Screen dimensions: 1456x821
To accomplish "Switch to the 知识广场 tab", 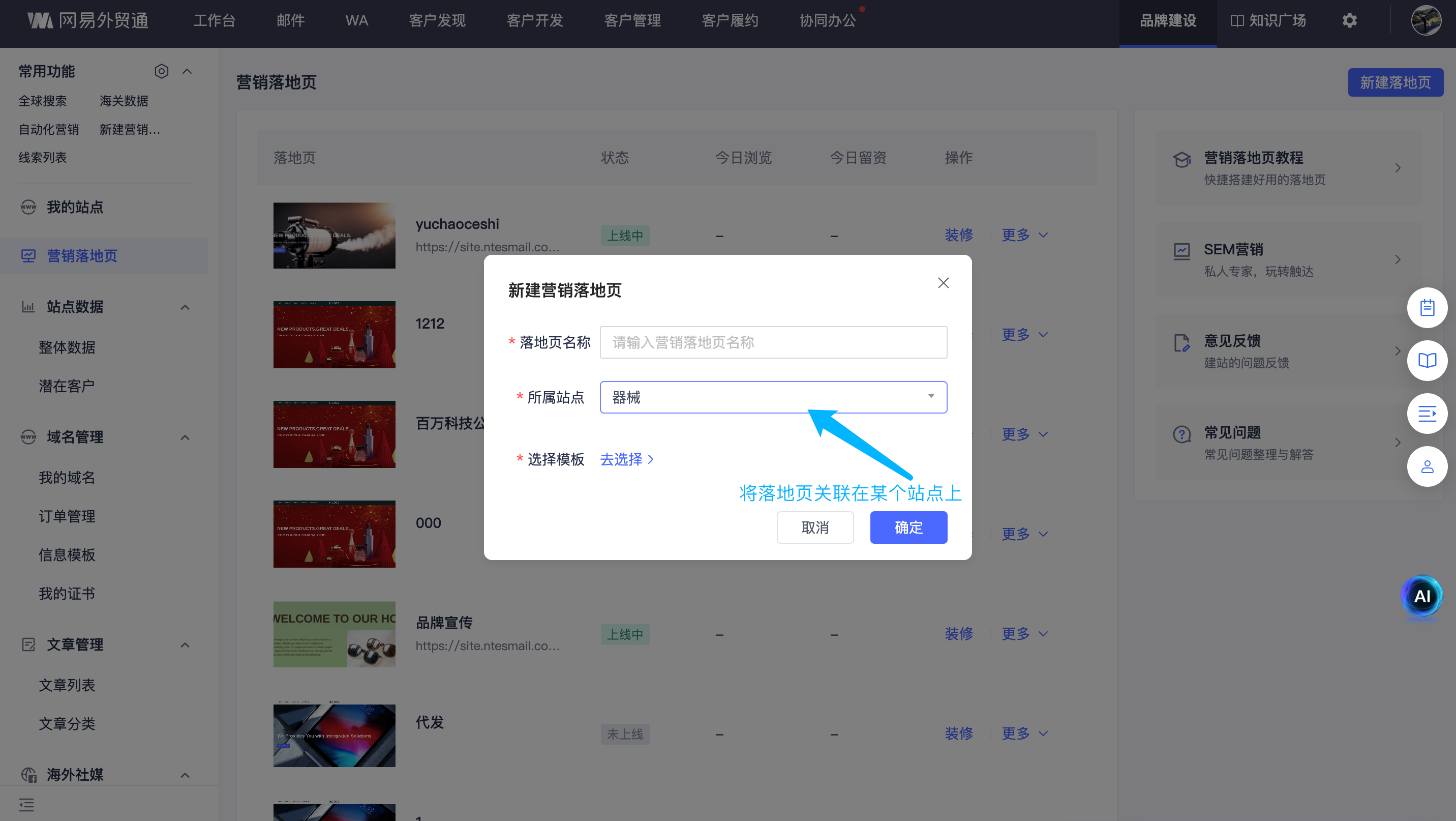I will [1268, 21].
